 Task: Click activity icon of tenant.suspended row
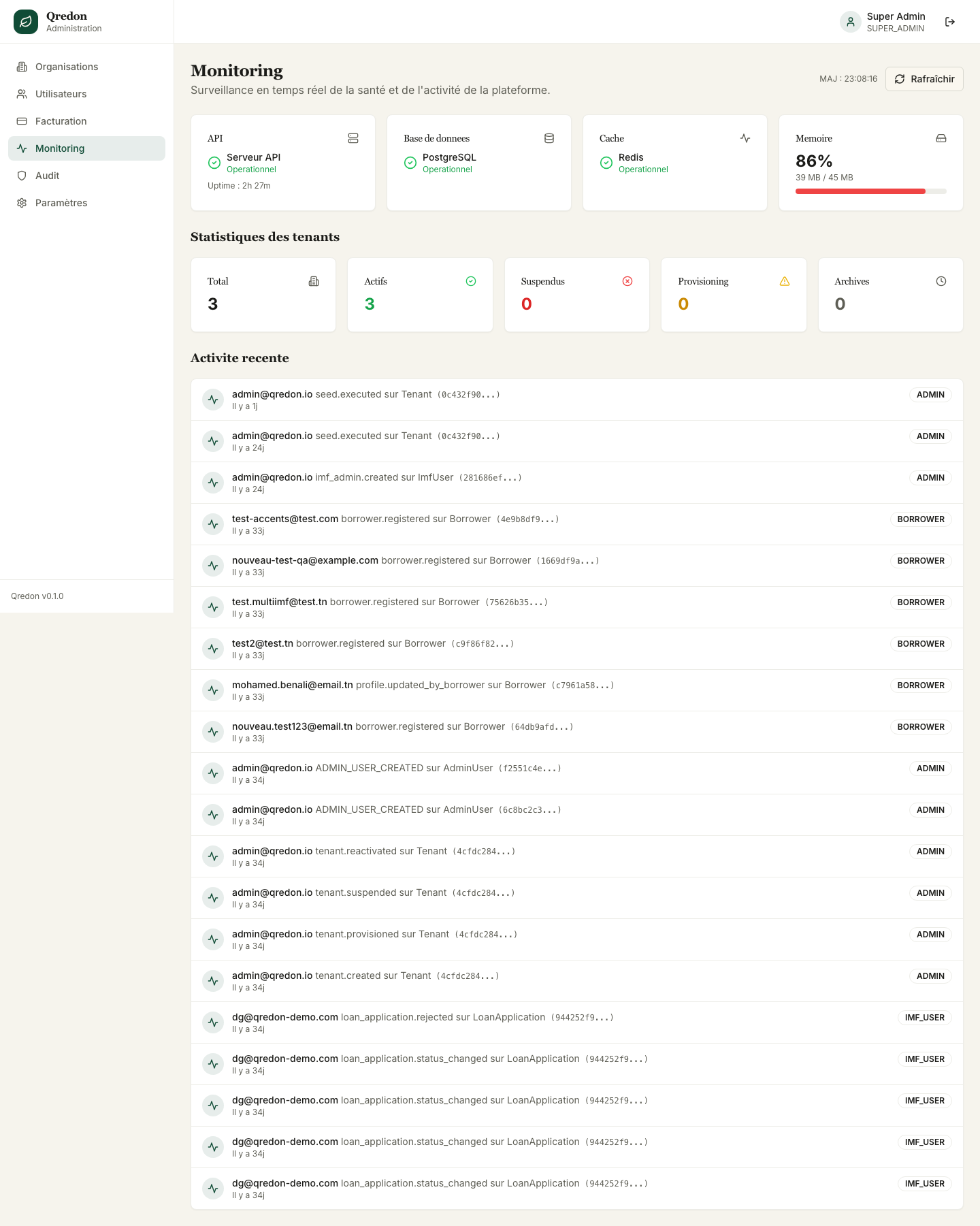[213, 898]
